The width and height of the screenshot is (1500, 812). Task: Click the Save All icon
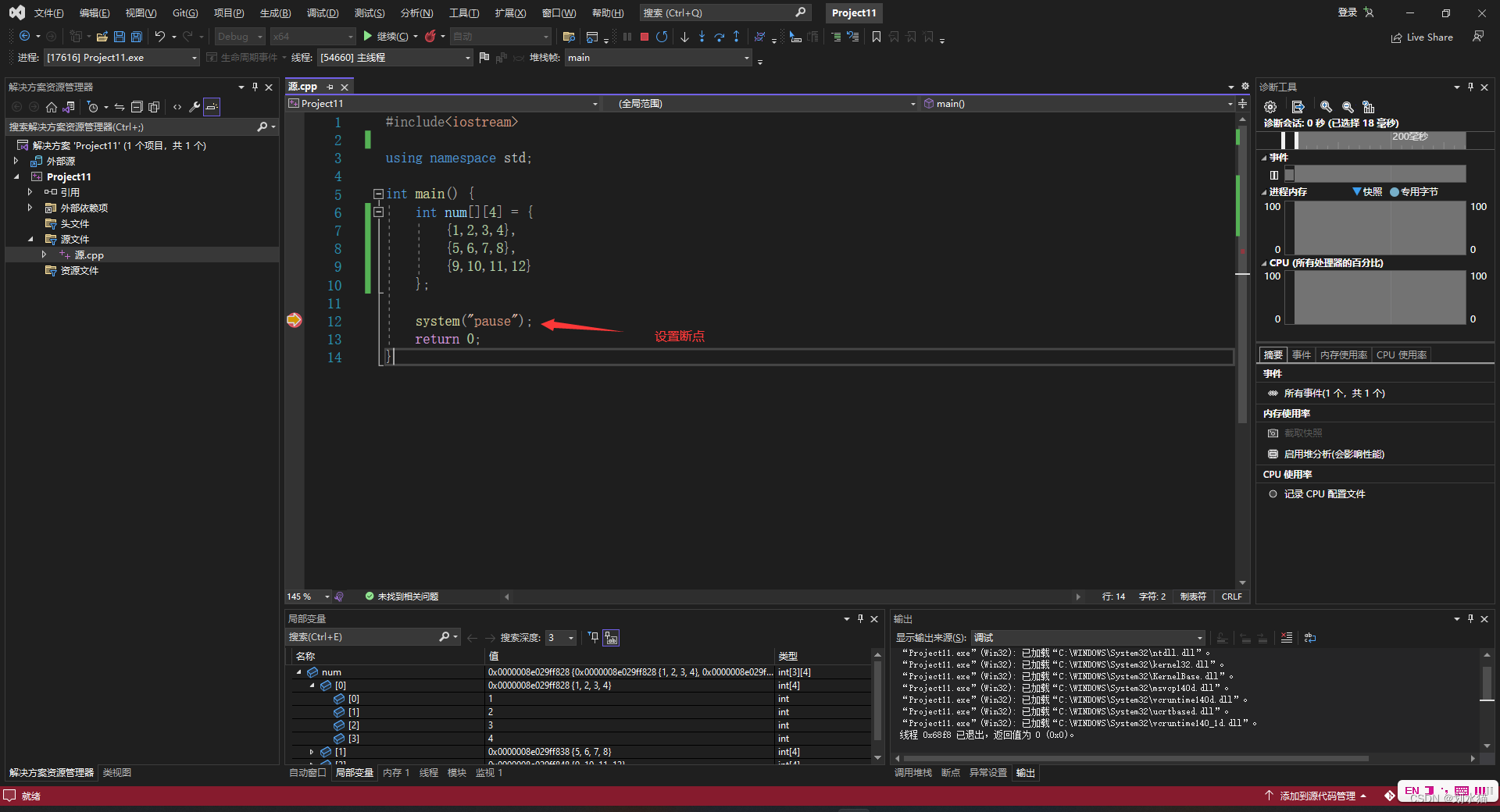(x=137, y=37)
